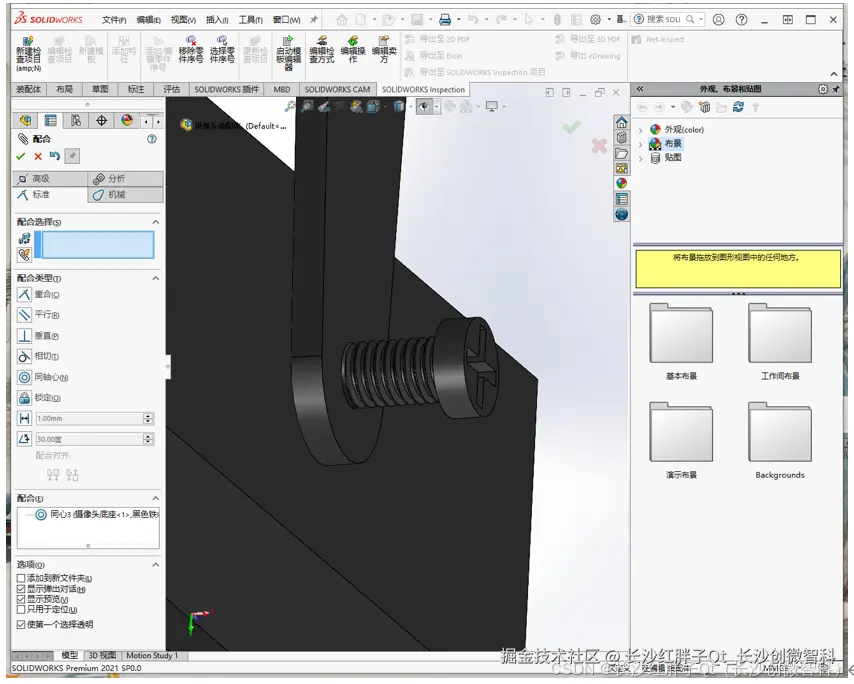Click the undo arrow in mate panel
854x684 pixels.
point(54,156)
